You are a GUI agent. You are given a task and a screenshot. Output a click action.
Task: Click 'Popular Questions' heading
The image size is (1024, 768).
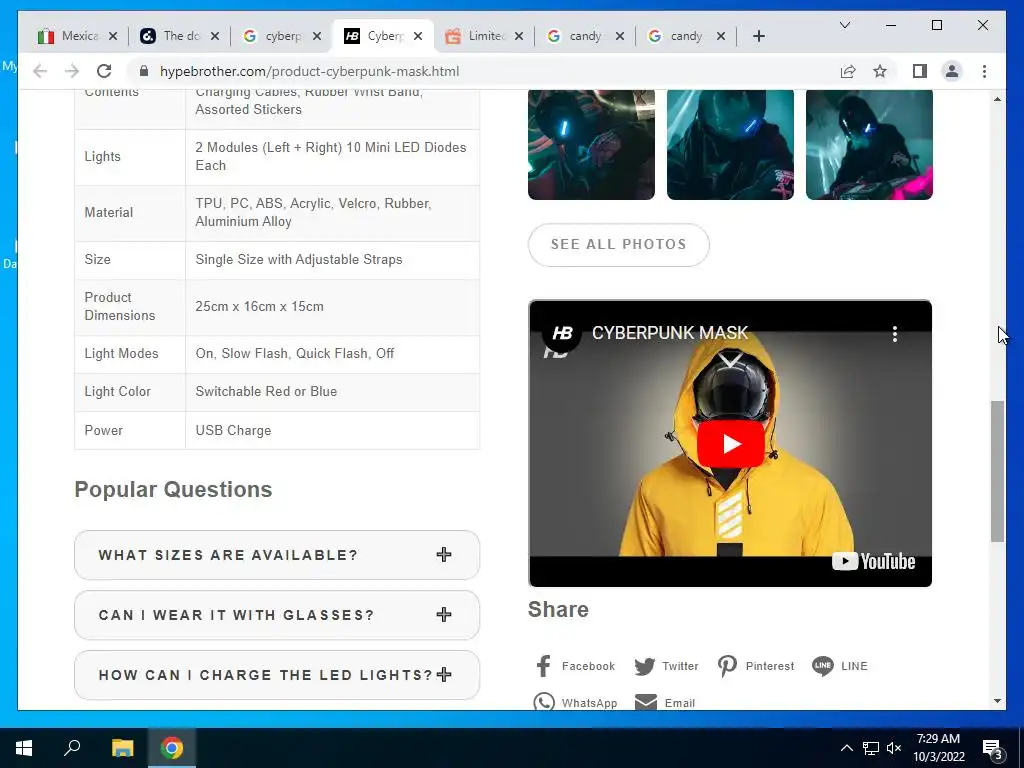[x=173, y=489]
